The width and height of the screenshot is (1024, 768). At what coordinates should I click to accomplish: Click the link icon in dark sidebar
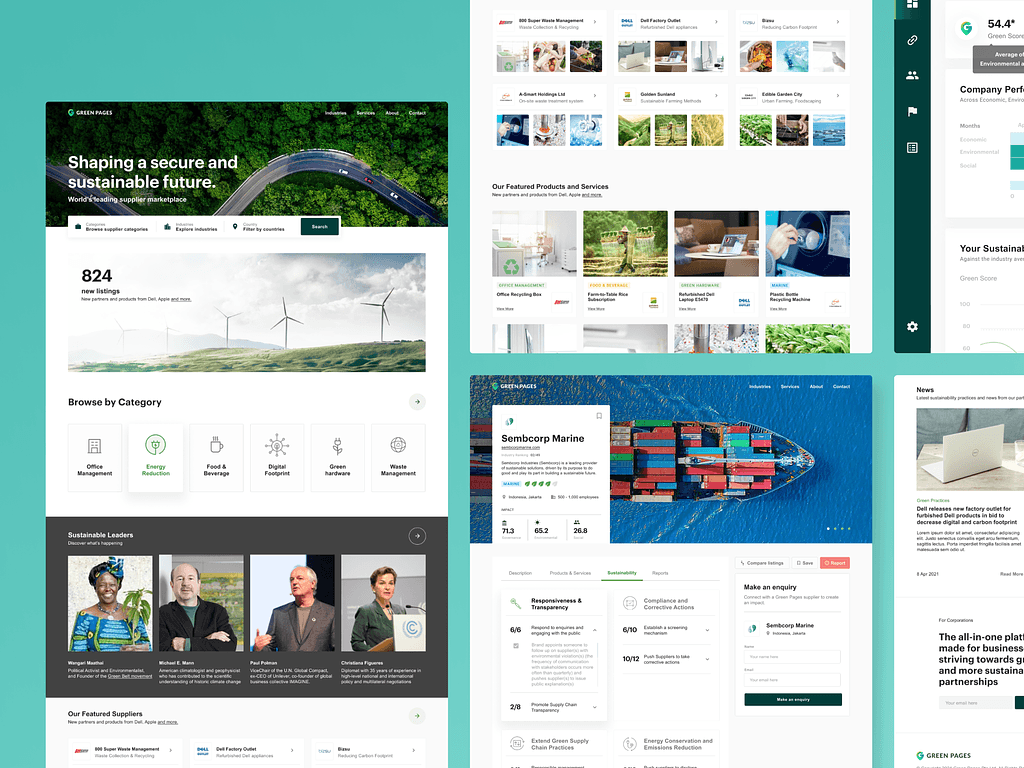tap(912, 40)
